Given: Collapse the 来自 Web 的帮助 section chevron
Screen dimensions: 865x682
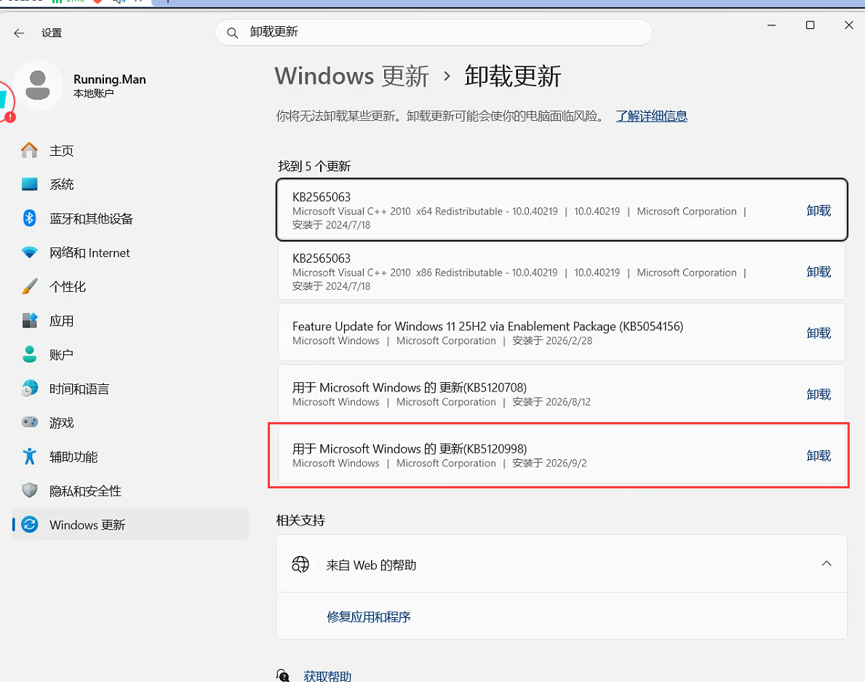Looking at the screenshot, I should coord(826,563).
